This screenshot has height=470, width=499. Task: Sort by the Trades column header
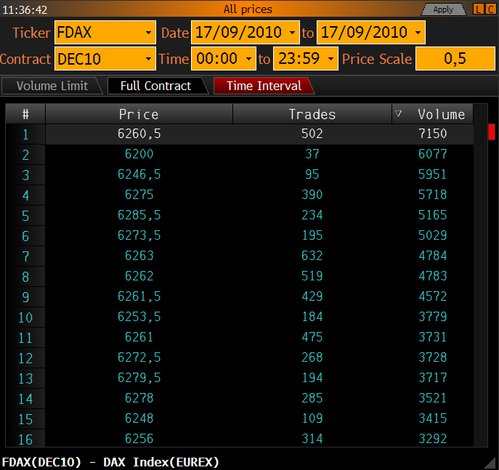312,114
